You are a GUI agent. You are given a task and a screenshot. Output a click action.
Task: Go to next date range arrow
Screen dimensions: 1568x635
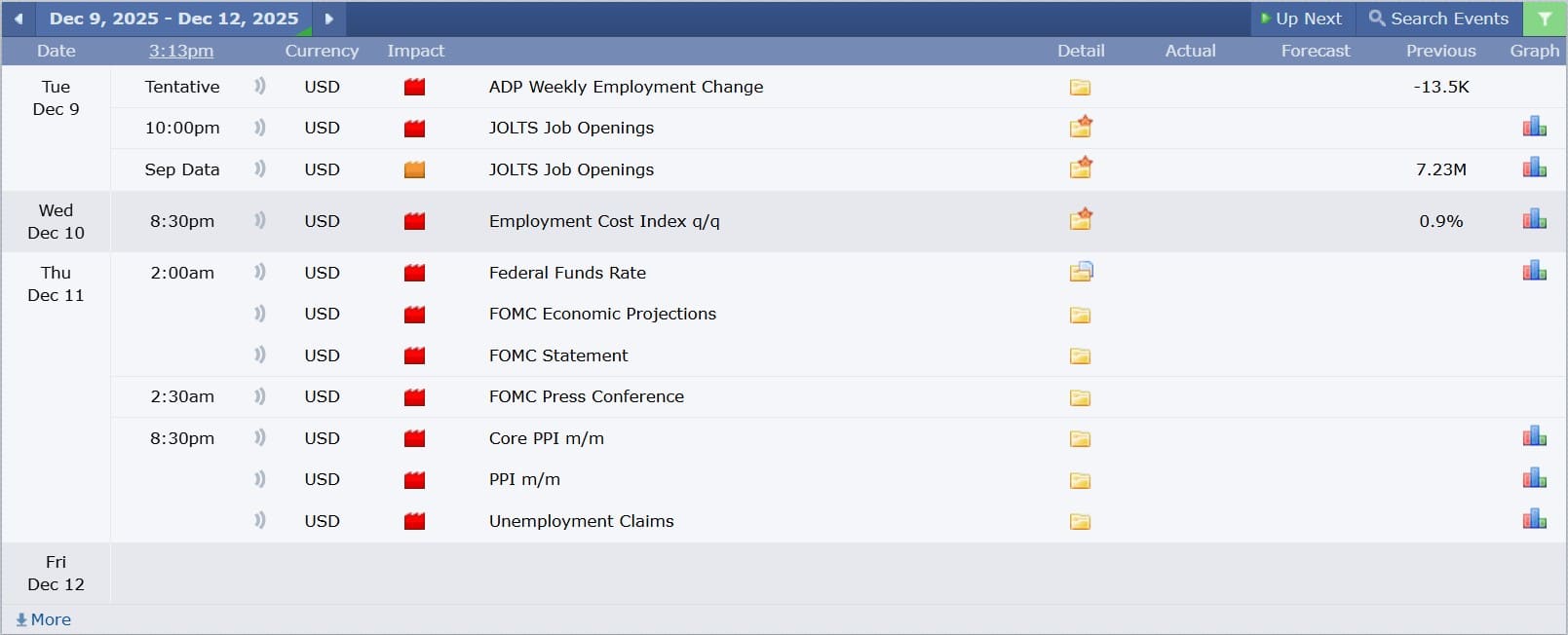[329, 19]
